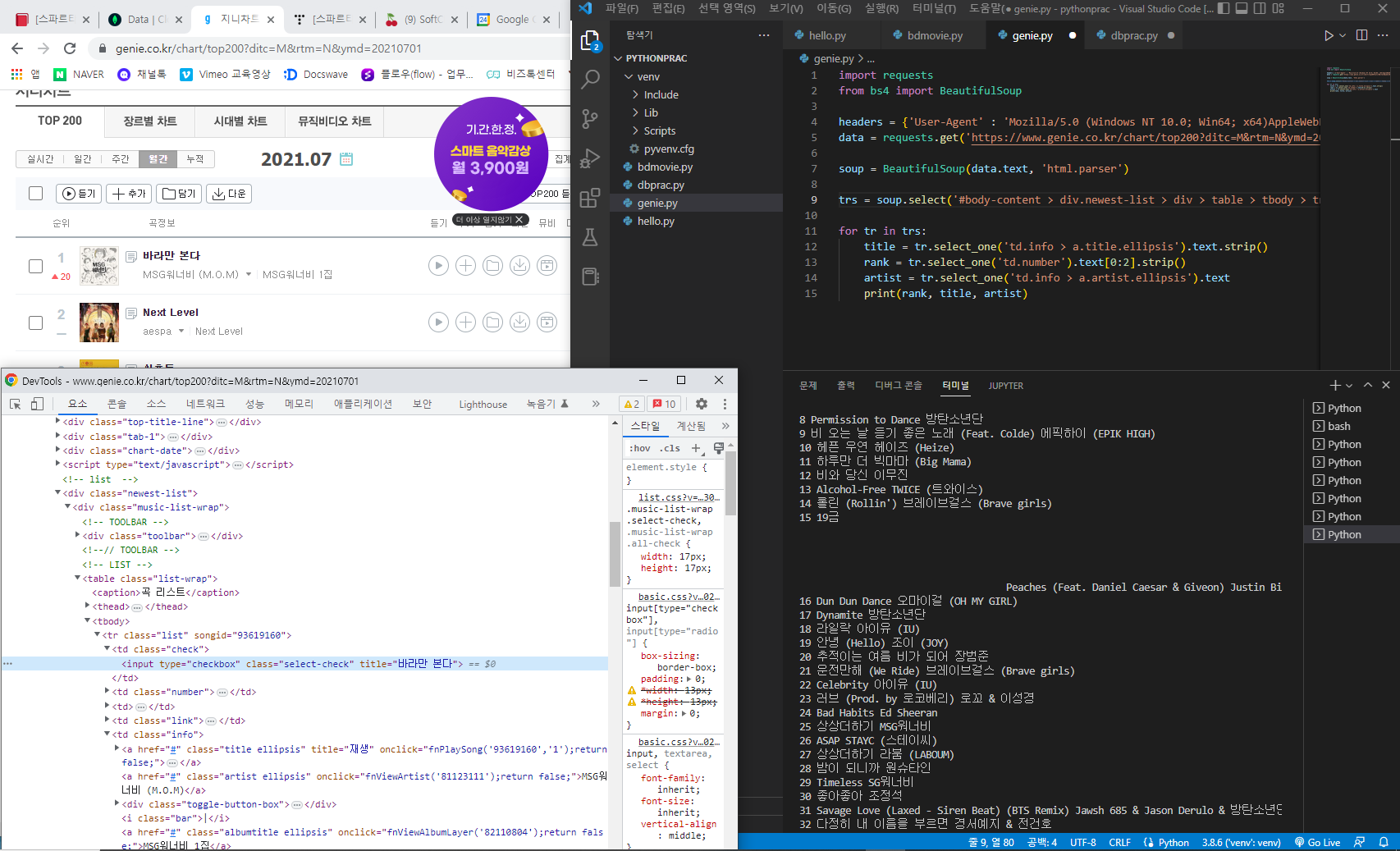This screenshot has width=1400, height=851.
Task: Watch the music video for Next Level
Action: coord(547,322)
